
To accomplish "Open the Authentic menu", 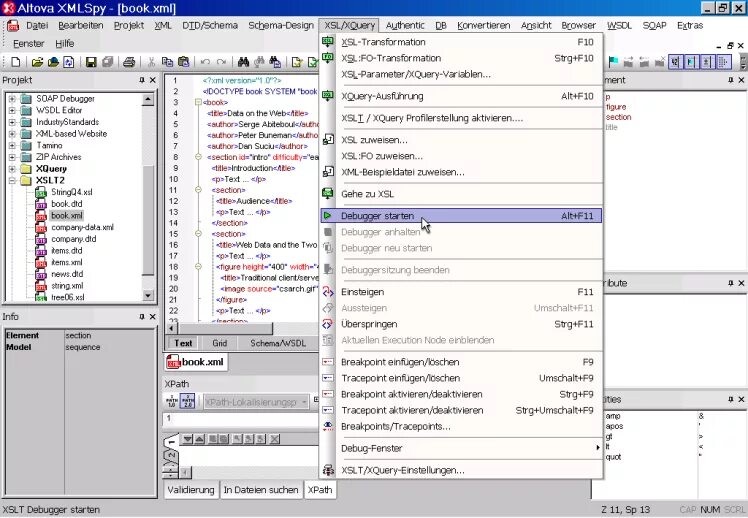I will pos(405,26).
